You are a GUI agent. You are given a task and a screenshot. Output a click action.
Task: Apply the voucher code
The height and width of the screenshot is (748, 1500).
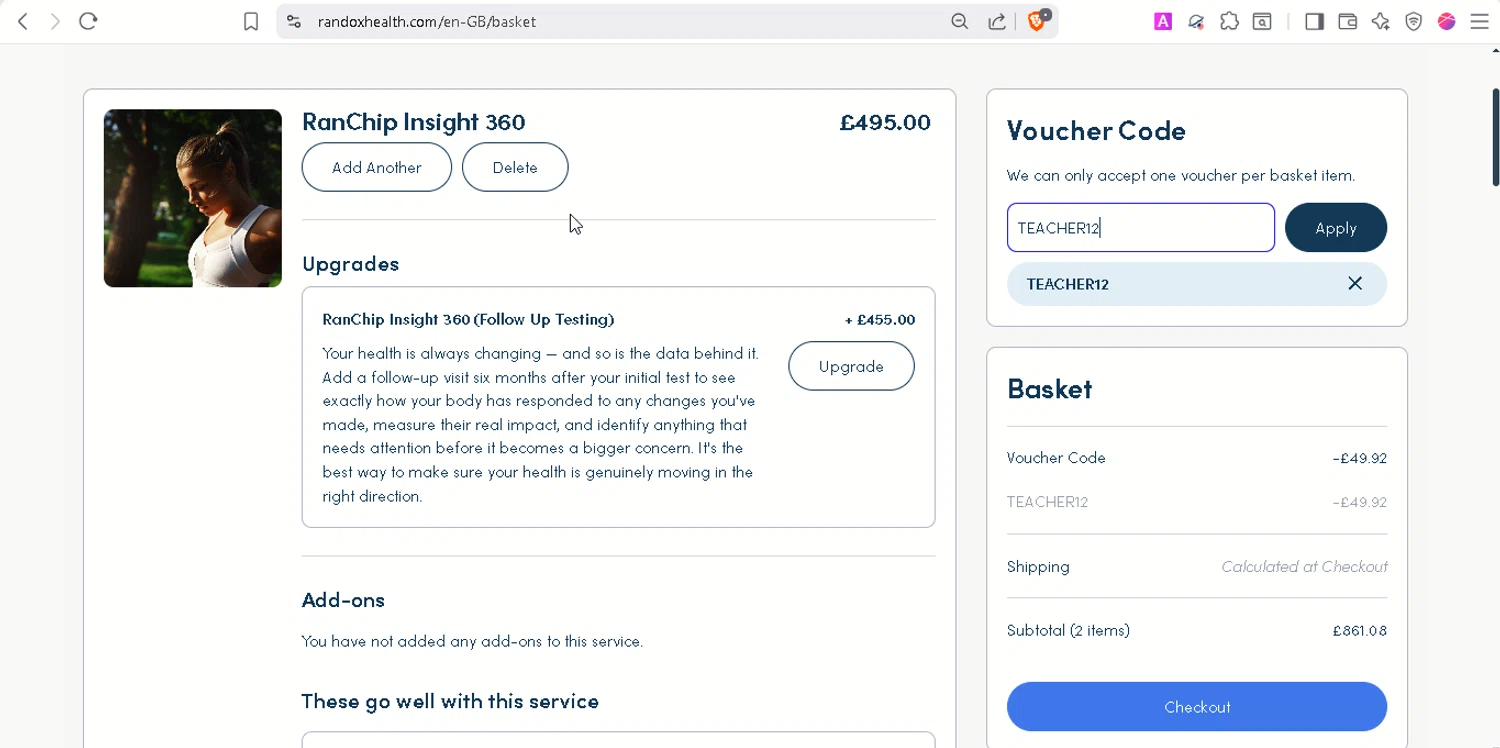tap(1336, 228)
